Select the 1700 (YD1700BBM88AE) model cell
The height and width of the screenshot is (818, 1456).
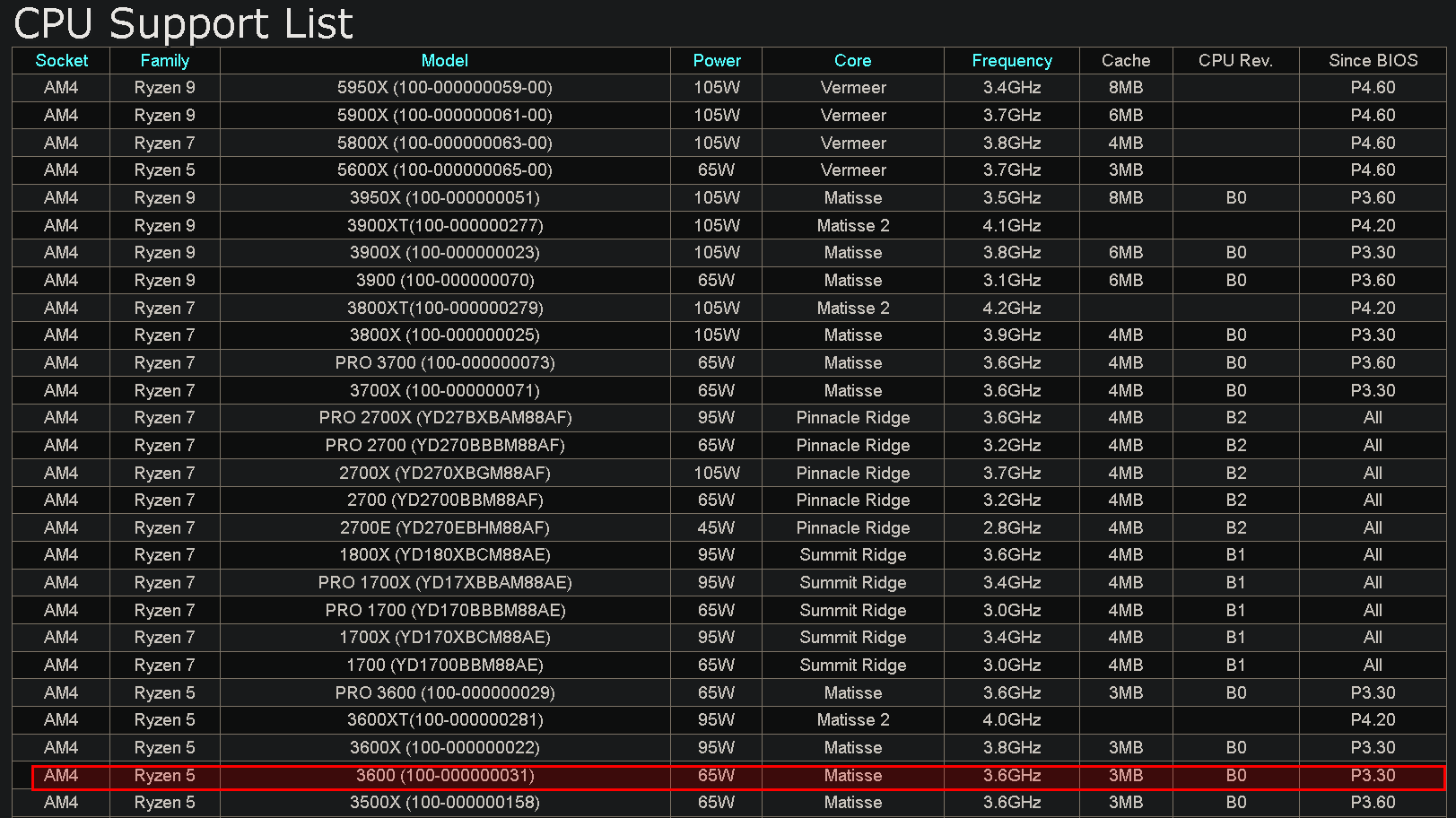click(445, 666)
